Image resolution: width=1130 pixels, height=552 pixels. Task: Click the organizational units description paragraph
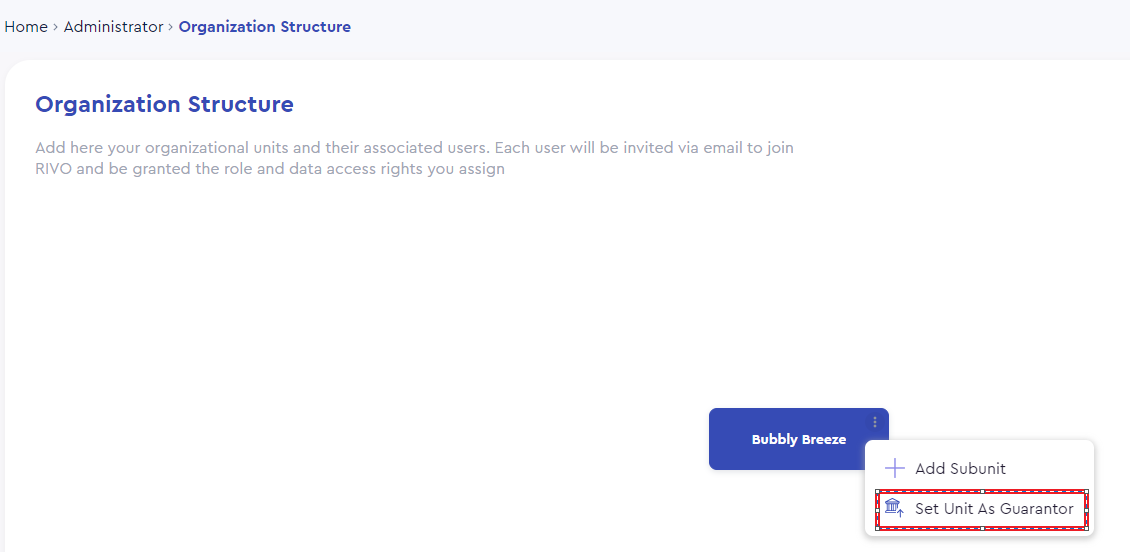tap(414, 159)
